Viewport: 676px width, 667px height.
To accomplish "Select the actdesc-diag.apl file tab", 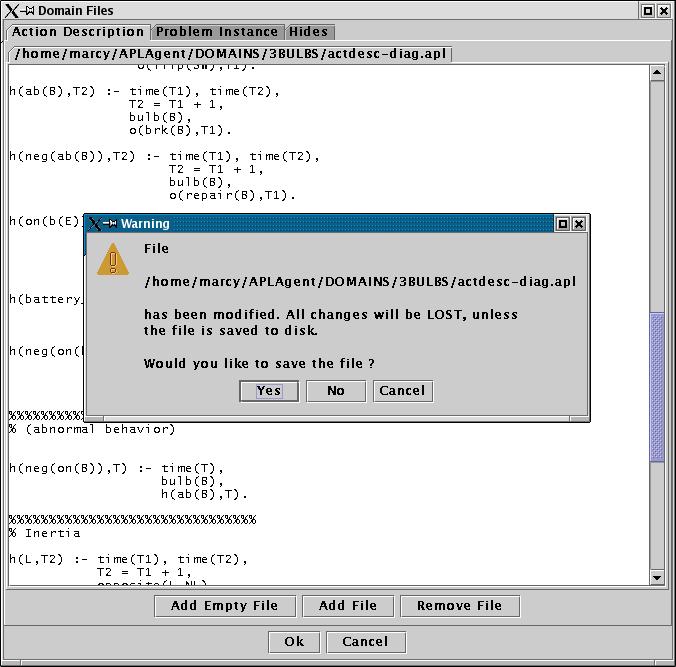I will click(230, 53).
